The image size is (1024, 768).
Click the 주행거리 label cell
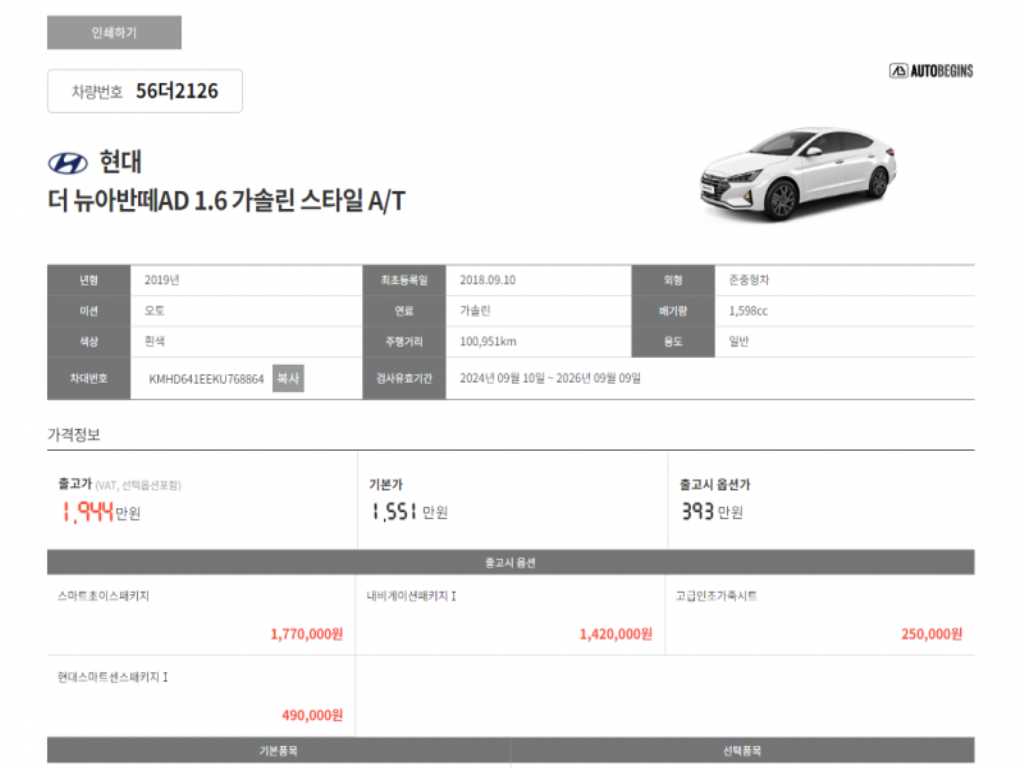[x=404, y=342]
